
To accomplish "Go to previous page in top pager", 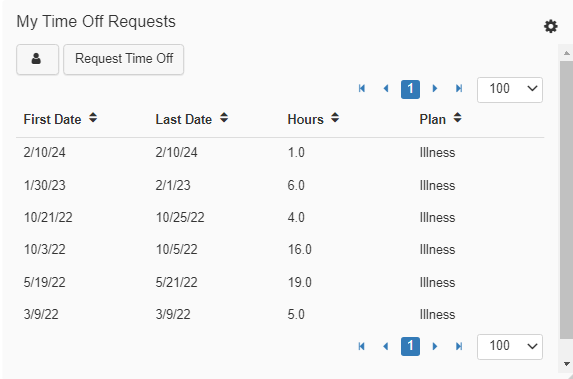I will (x=386, y=88).
